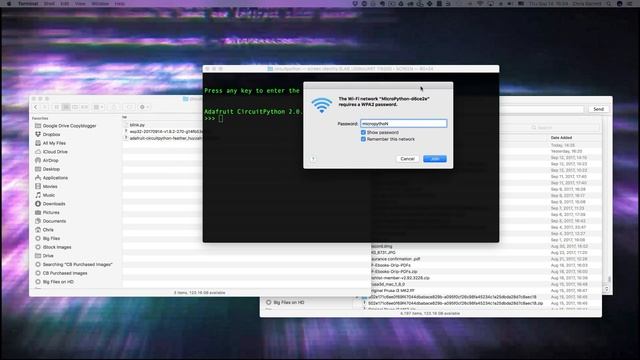This screenshot has width=640, height=360.
Task: Select the esp32 firmware file row
Action: pos(163,131)
